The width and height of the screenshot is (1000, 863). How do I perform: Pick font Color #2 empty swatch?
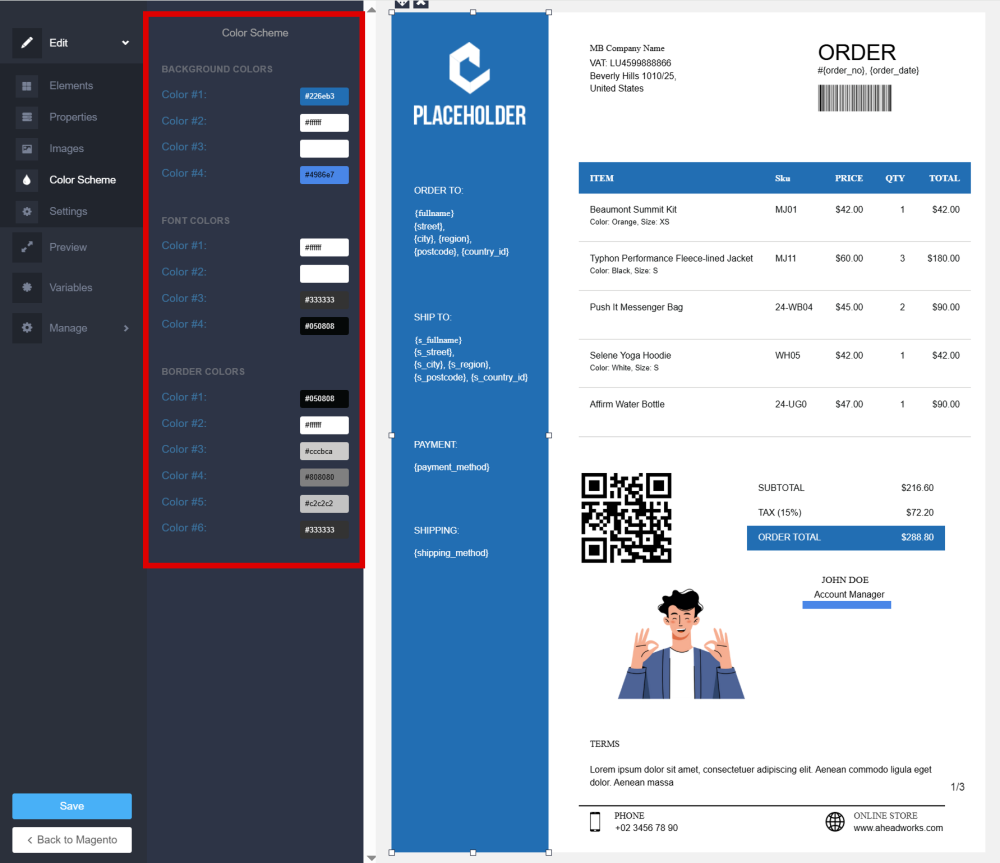(324, 274)
